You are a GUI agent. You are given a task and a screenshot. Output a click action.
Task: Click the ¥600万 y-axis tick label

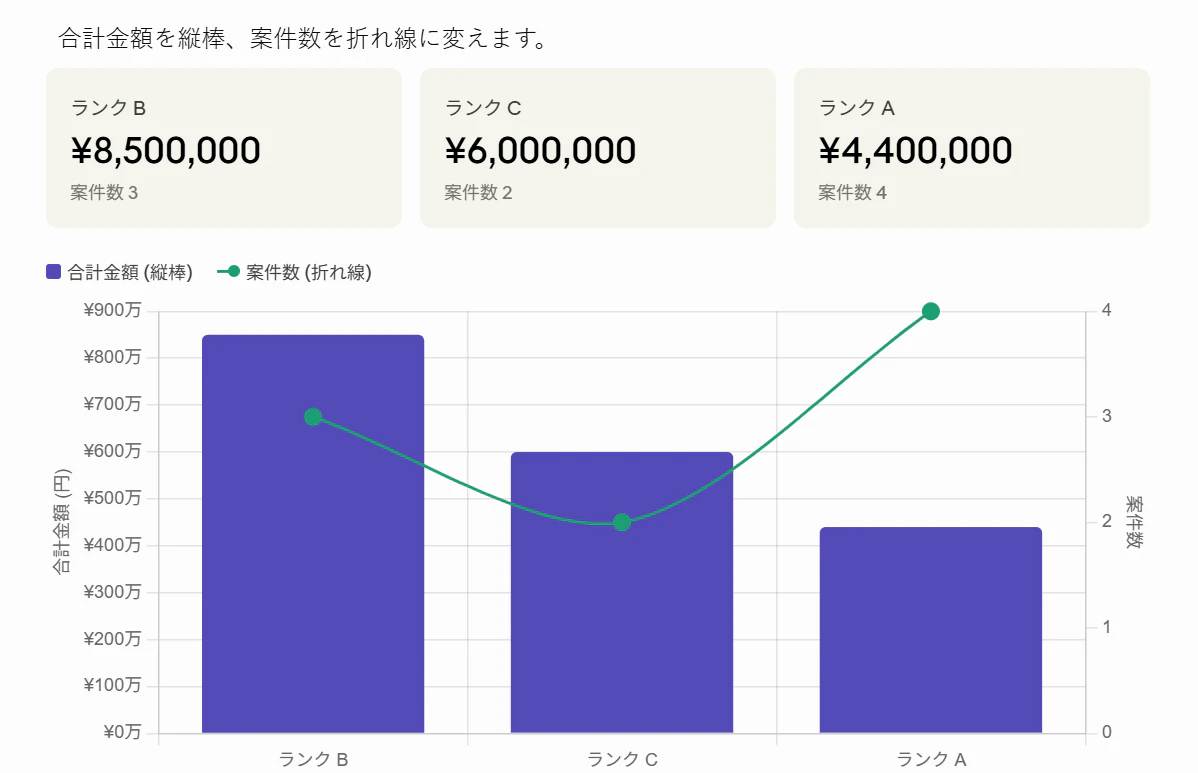tap(112, 451)
